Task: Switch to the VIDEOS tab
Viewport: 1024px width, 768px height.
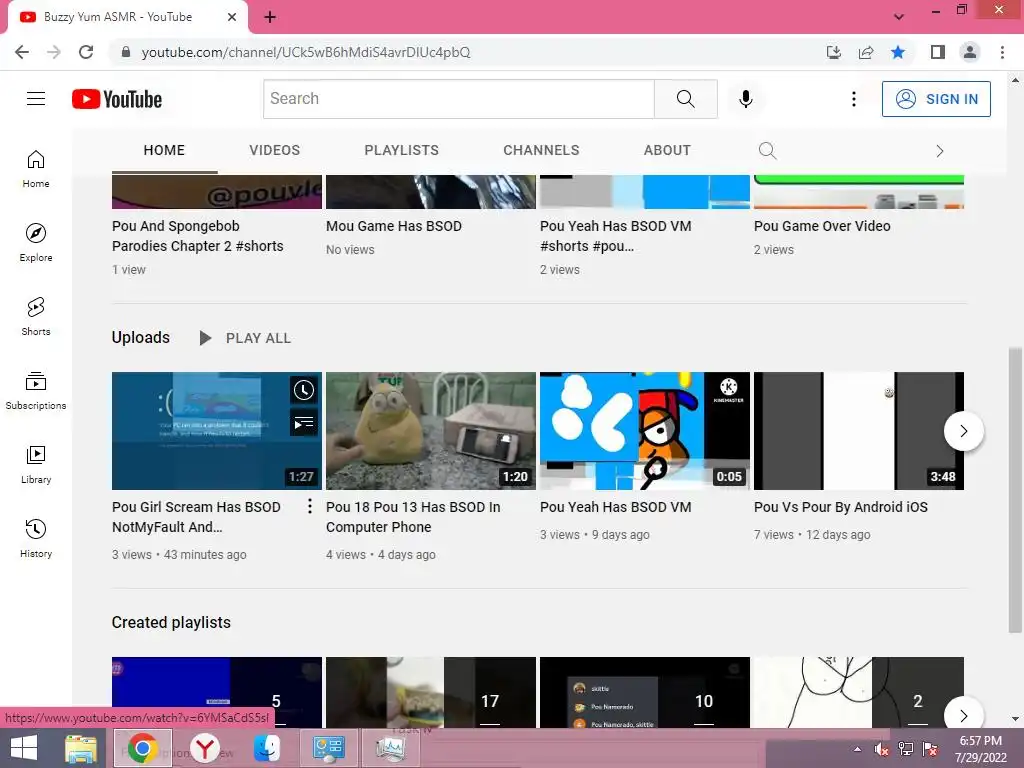Action: (x=274, y=150)
